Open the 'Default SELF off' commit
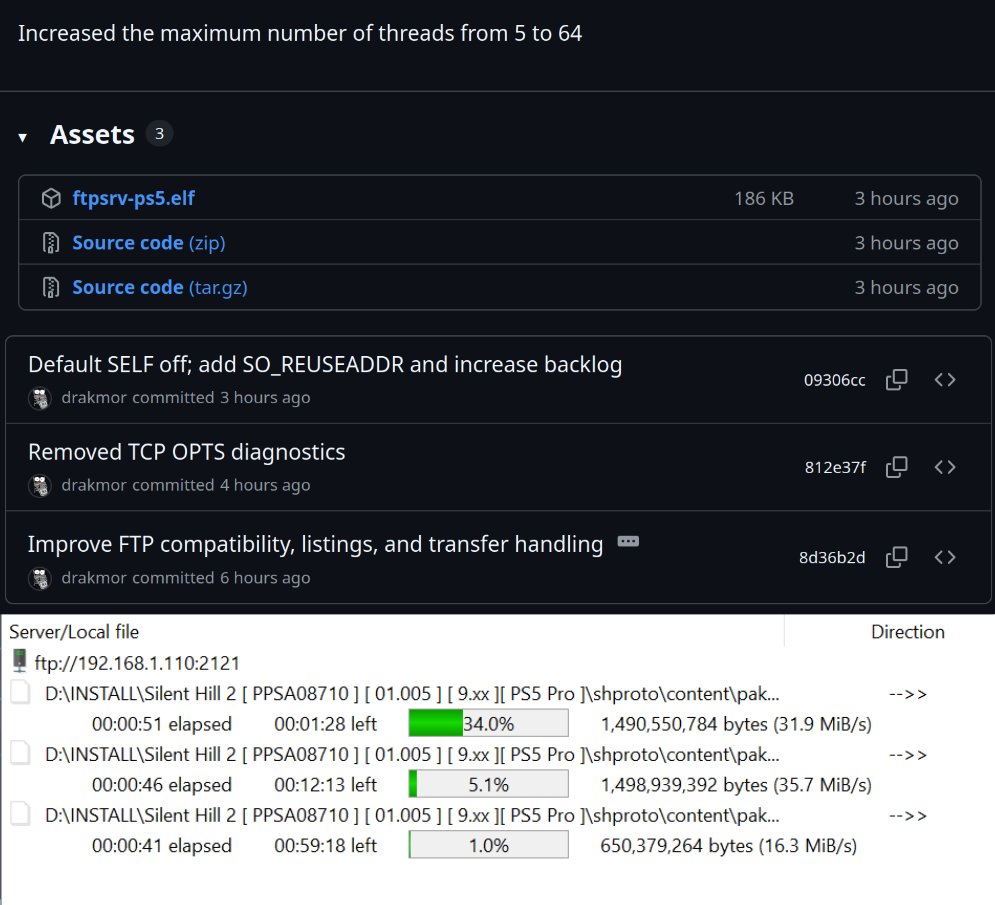 (x=324, y=365)
